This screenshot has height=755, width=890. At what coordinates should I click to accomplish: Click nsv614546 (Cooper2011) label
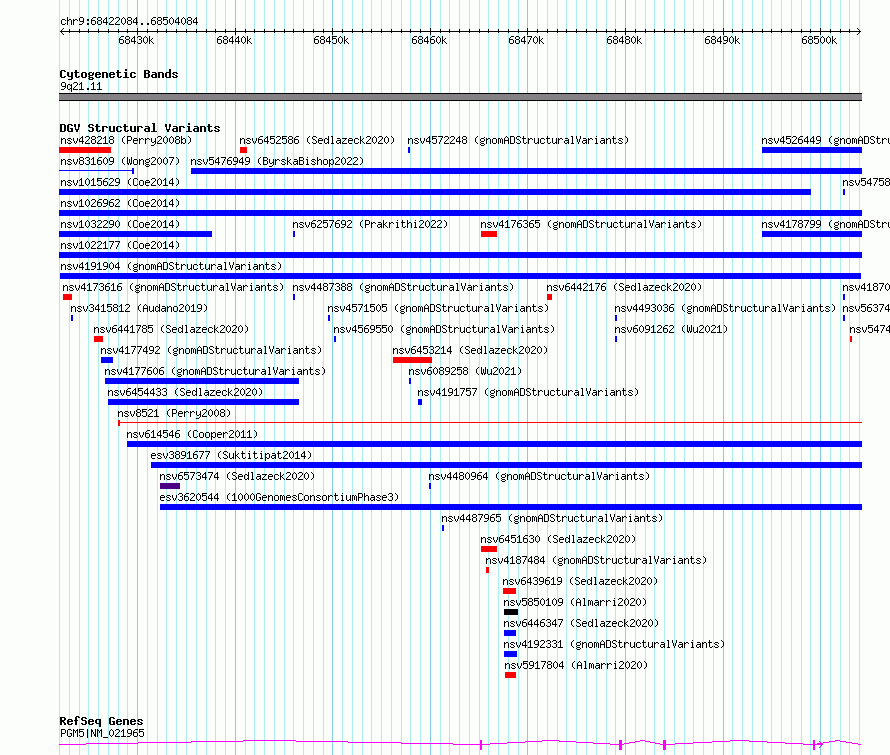point(192,434)
